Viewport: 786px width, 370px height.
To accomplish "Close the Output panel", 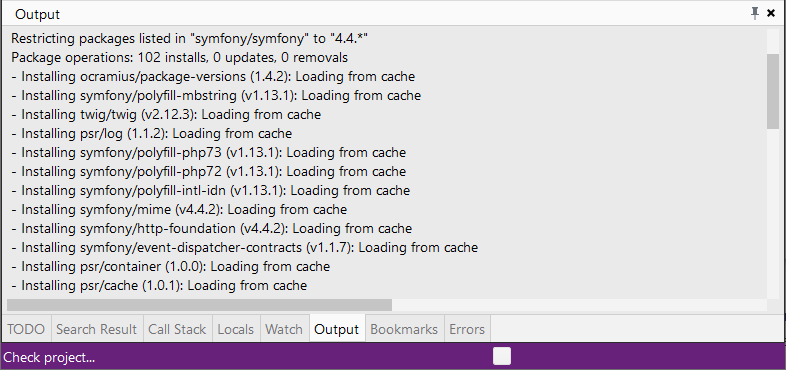I will click(x=771, y=14).
